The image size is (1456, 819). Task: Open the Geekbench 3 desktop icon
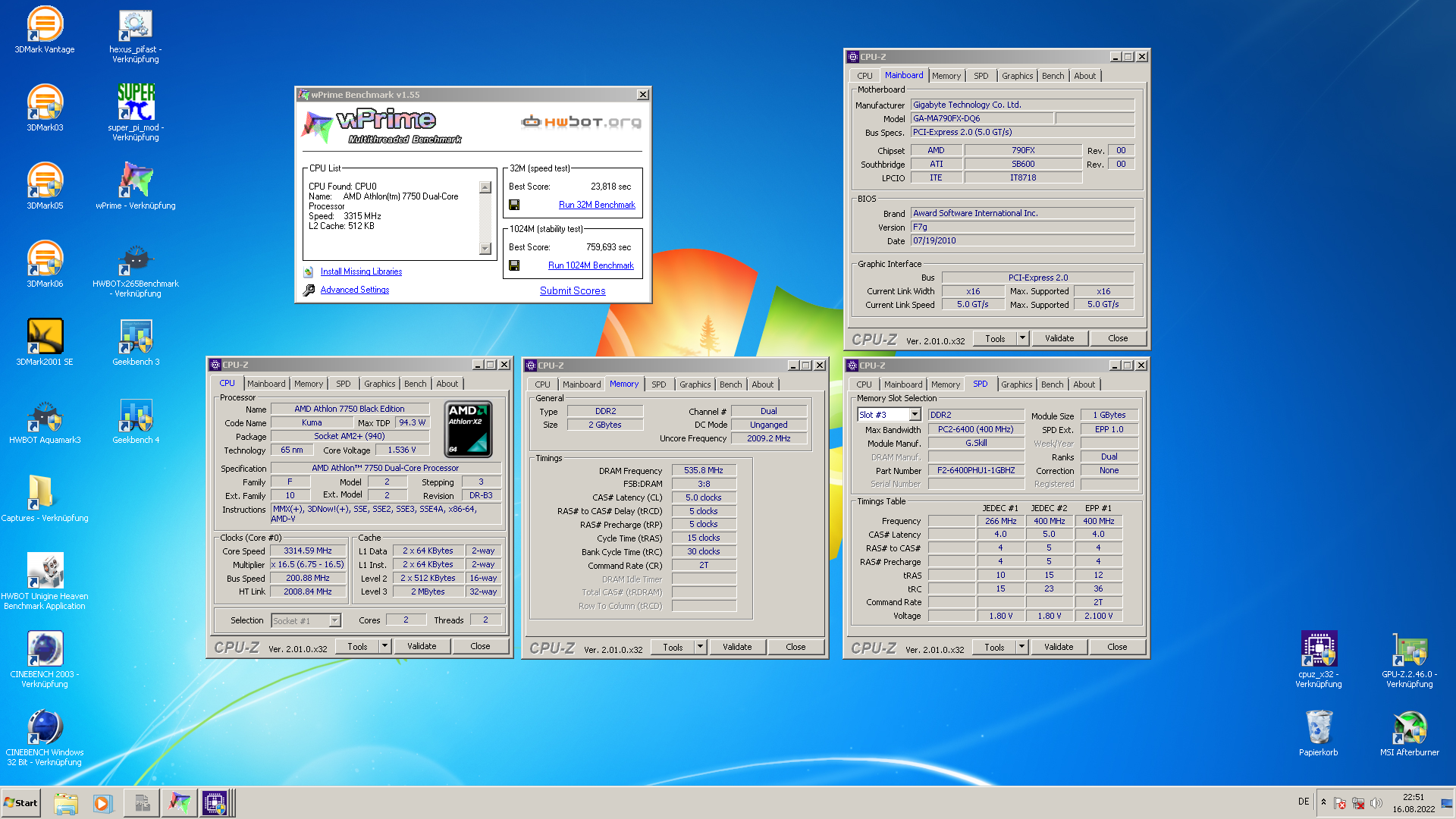click(136, 342)
